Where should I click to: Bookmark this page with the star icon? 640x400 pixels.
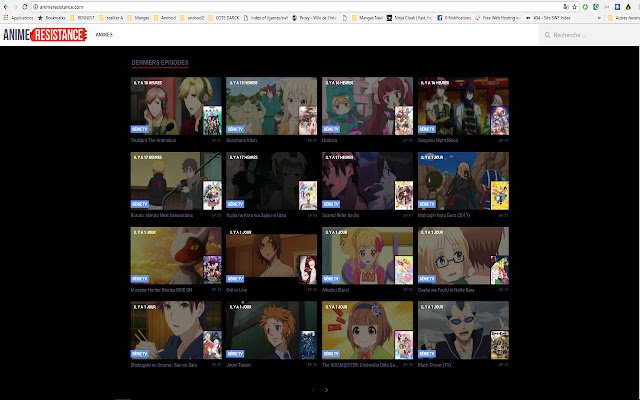point(575,7)
